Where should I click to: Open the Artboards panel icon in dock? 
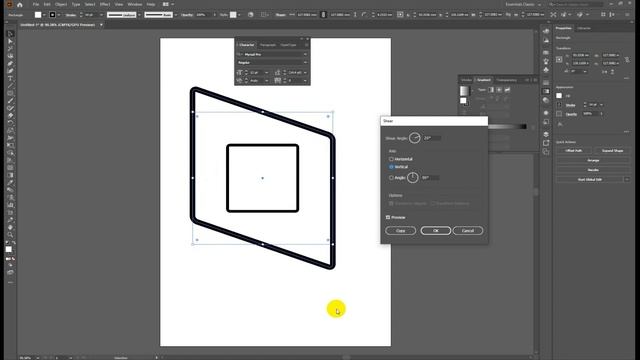coord(546,152)
